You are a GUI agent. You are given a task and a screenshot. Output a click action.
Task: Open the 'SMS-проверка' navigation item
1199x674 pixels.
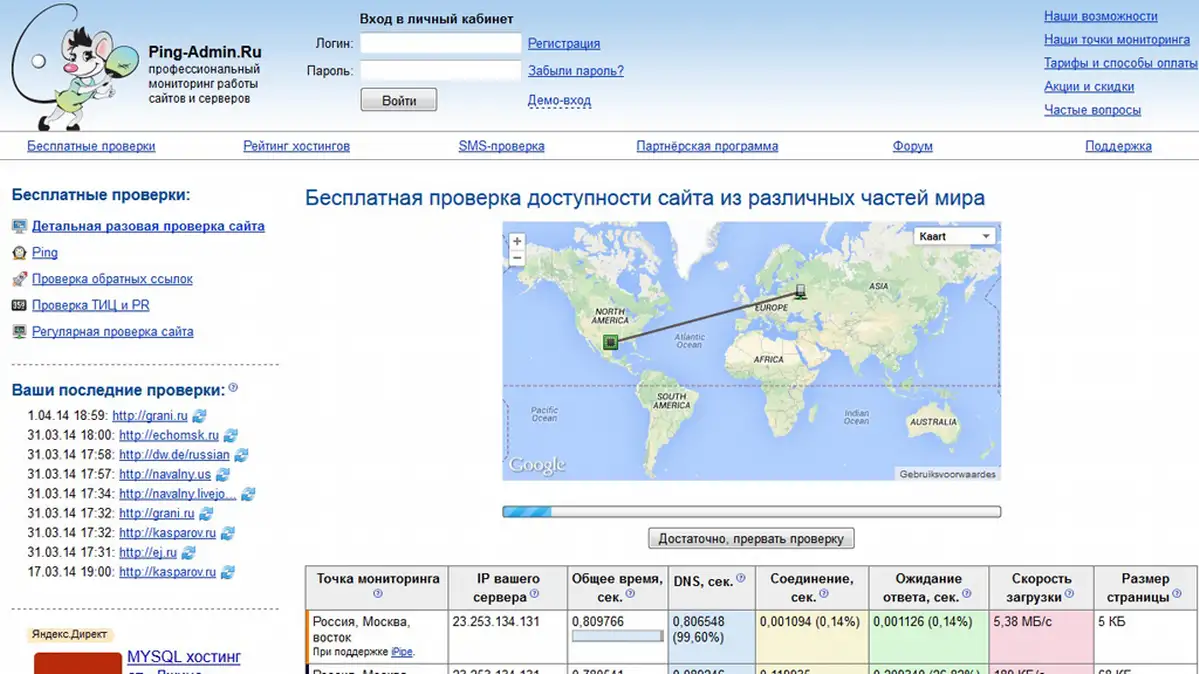click(x=501, y=146)
